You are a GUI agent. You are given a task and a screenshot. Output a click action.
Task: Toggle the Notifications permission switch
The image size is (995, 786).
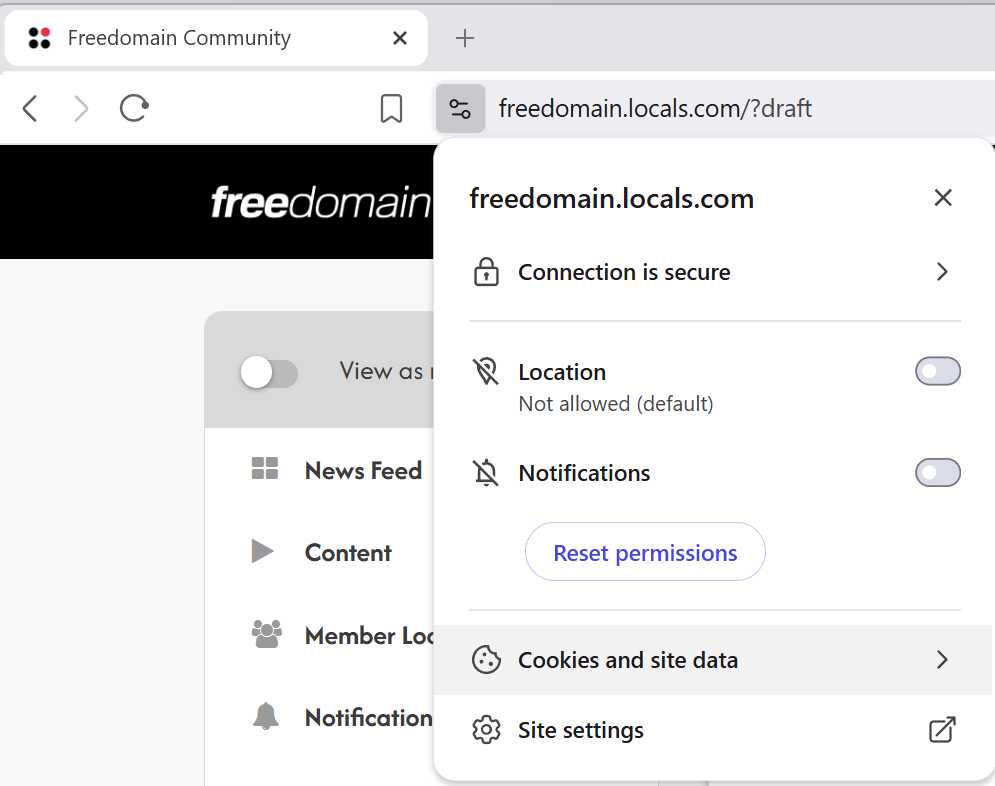pos(937,473)
